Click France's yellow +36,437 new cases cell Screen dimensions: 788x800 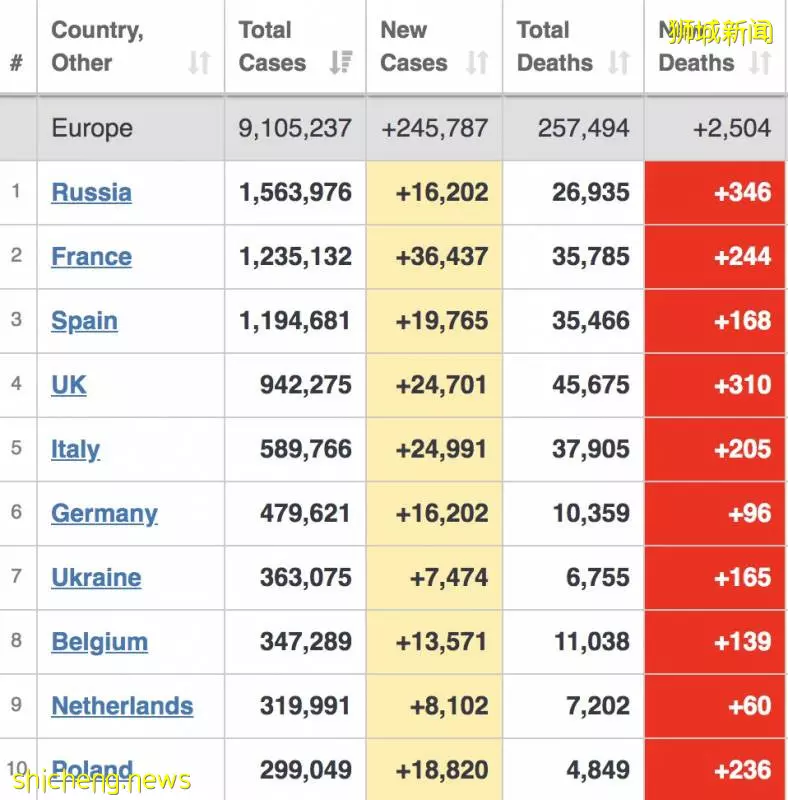434,257
